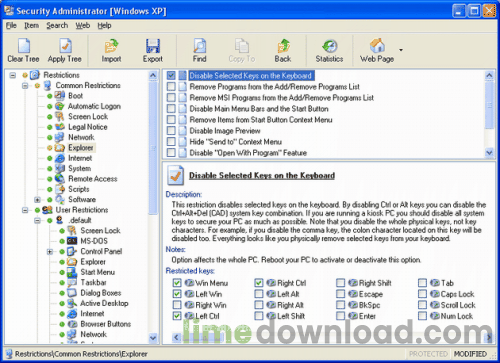This screenshot has height=363, width=500.
Task: Select the Browser Buttons tree icon
Action: pyautogui.click(x=72, y=324)
